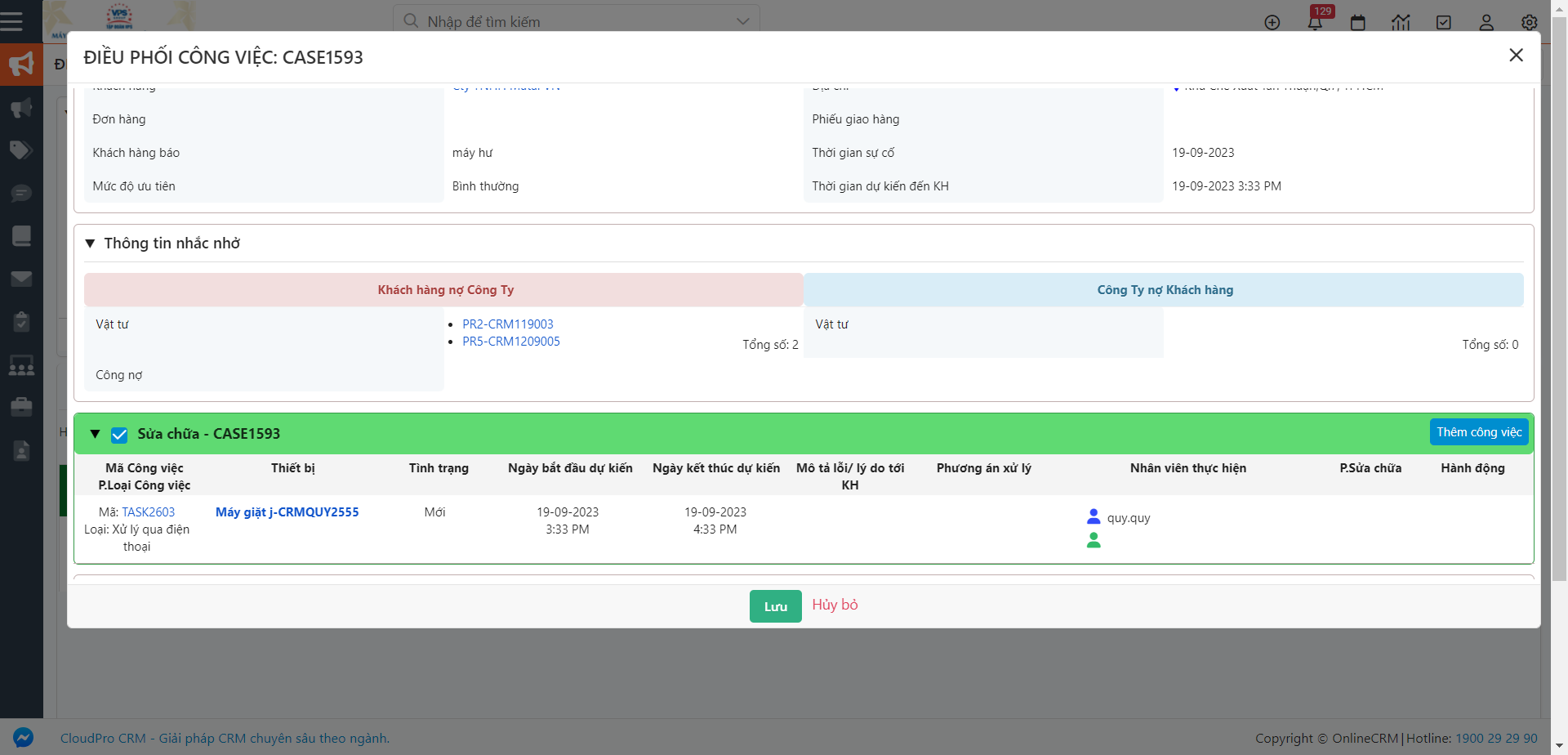Screen dimensions: 1568x755
Task: Open the Messenger chat icon
Action: 24,738
